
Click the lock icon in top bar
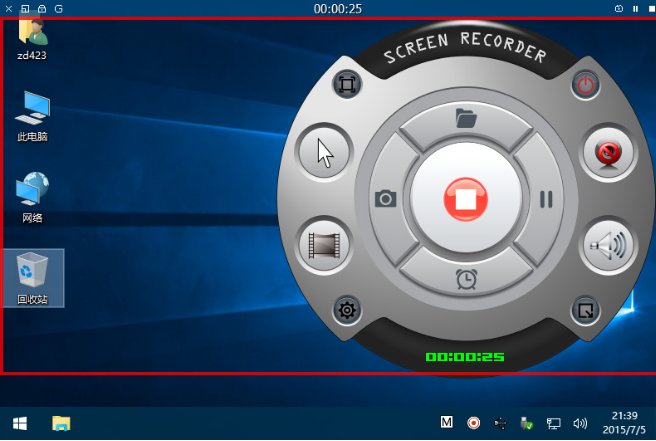pyautogui.click(x=42, y=9)
